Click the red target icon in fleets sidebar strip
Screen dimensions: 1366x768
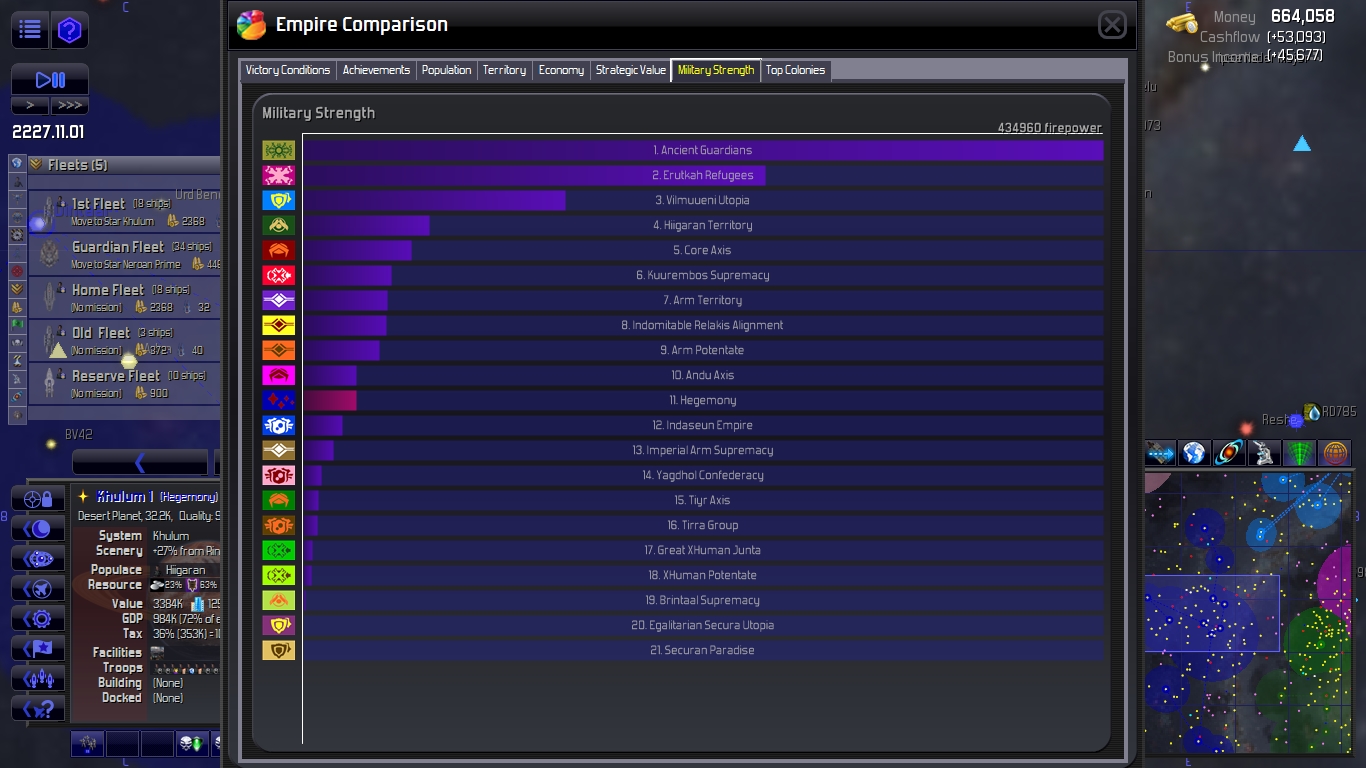(17, 271)
